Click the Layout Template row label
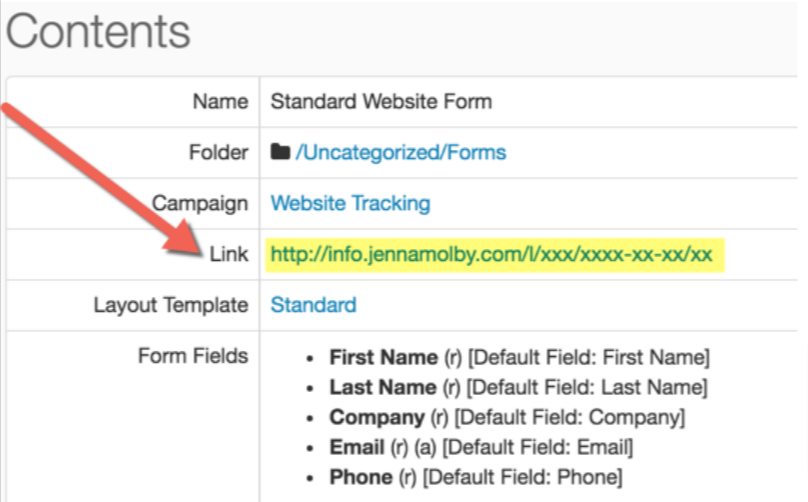Screen dimensions: 808x502 coord(171,305)
